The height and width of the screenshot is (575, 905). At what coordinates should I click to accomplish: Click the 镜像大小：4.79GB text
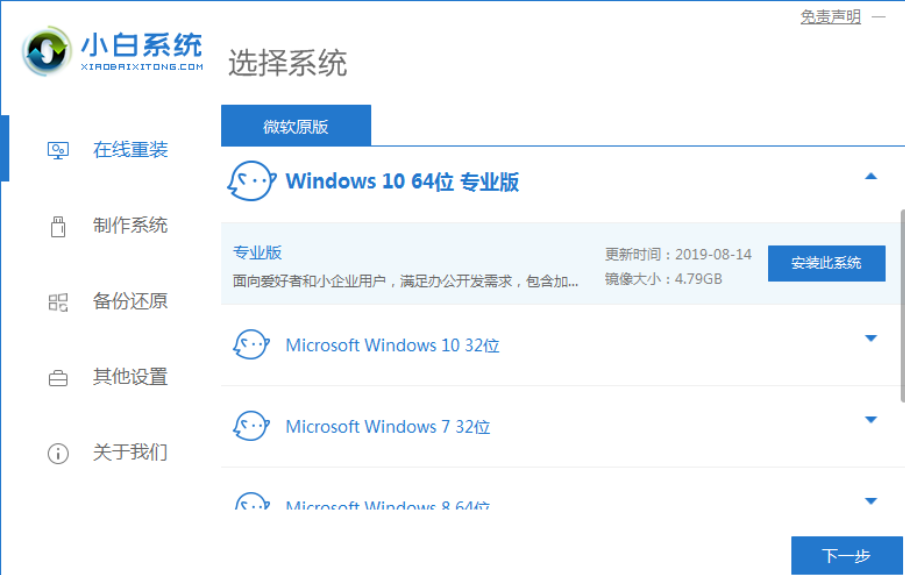pyautogui.click(x=663, y=279)
